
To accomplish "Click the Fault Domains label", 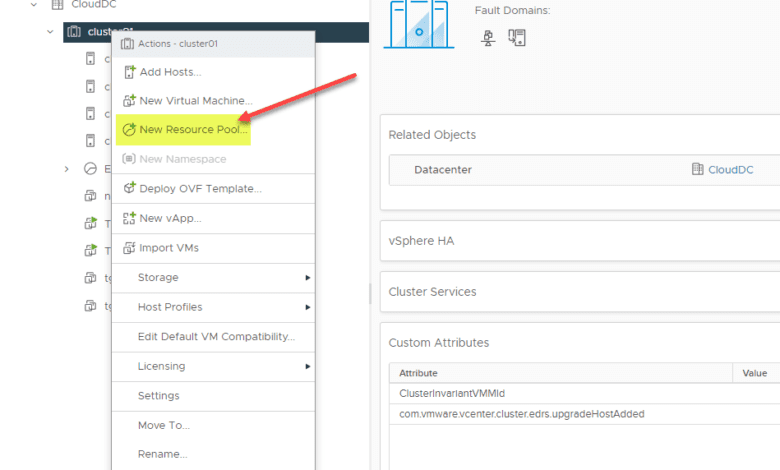I will click(x=512, y=10).
